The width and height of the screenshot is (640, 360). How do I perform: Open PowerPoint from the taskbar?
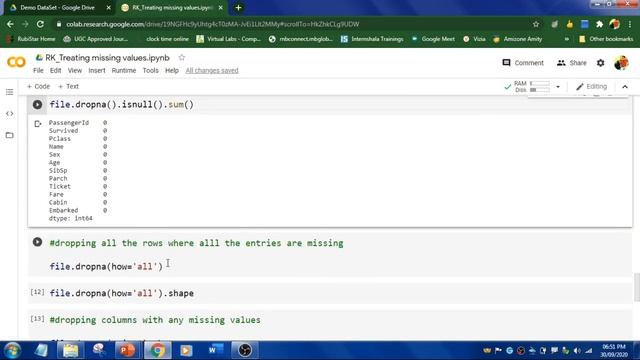[127, 350]
